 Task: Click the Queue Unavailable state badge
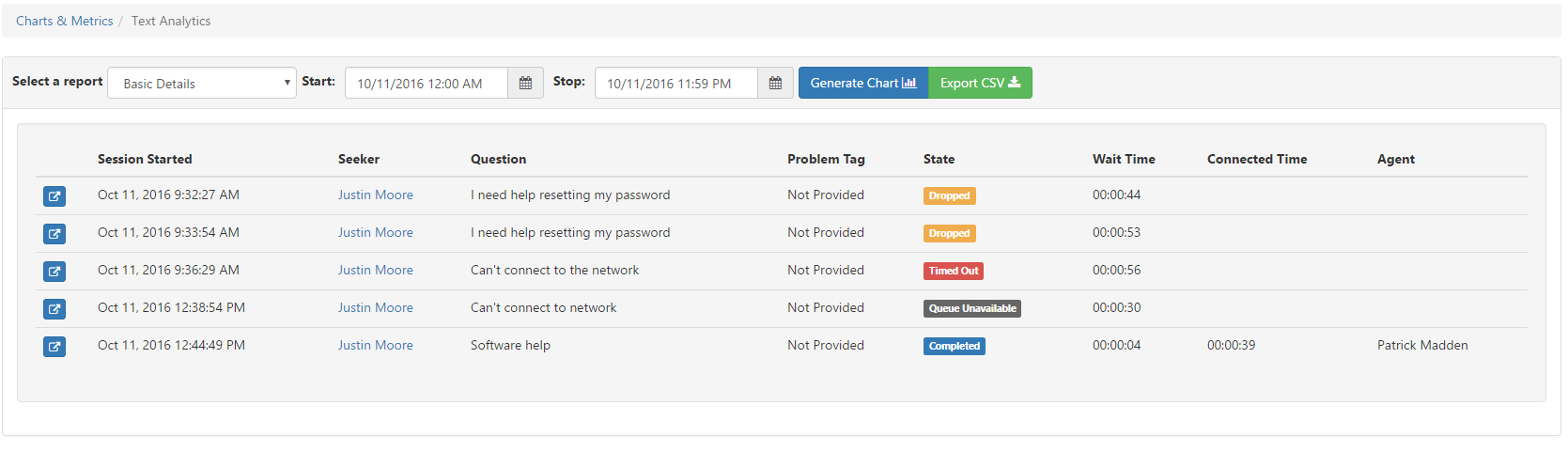972,308
